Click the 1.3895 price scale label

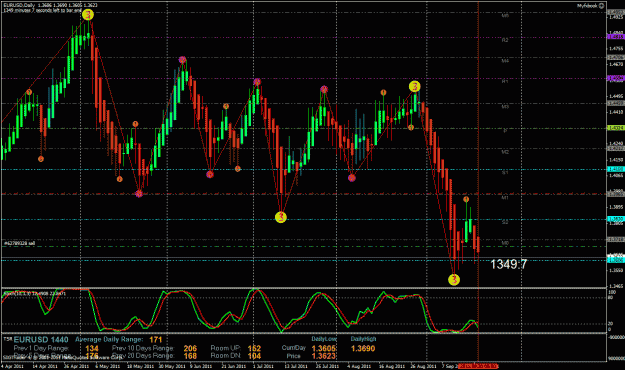point(616,207)
